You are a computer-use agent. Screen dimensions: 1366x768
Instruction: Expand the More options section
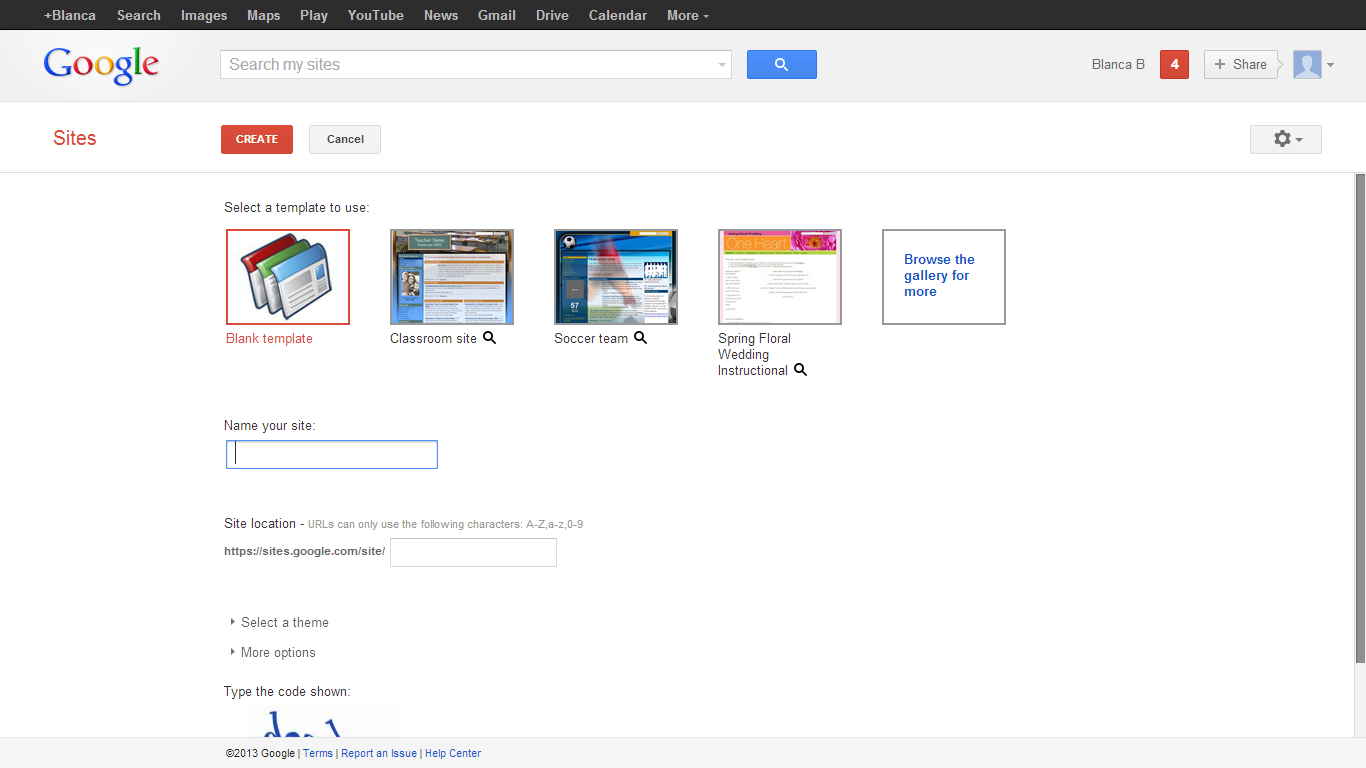point(273,652)
